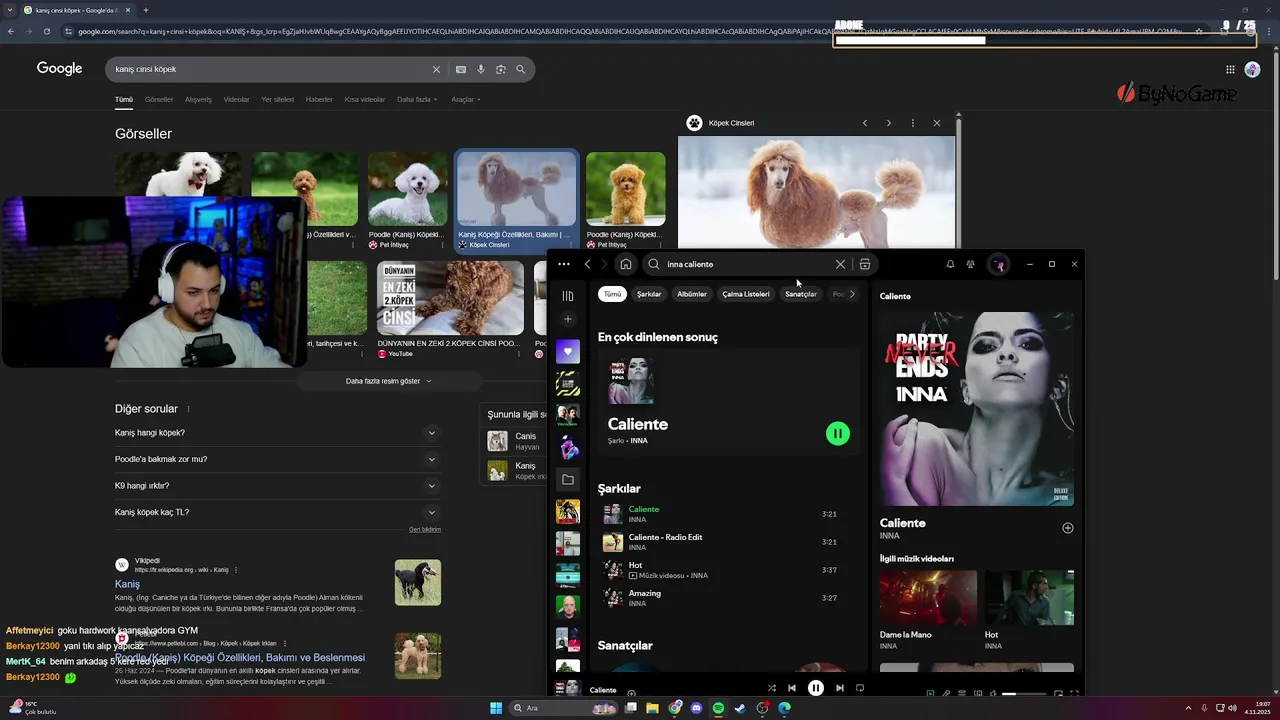The image size is (1280, 720).
Task: Click the Google logo
Action: [59, 68]
